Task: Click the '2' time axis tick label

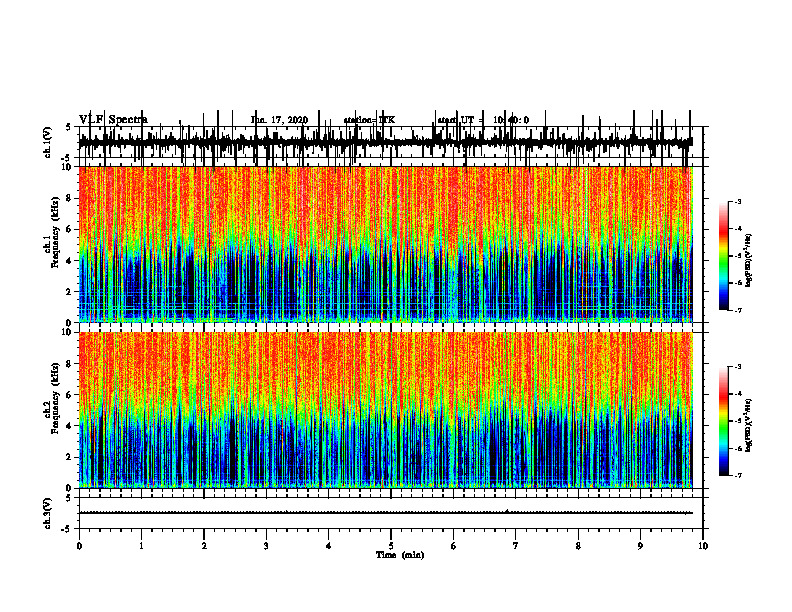Action: 204,546
